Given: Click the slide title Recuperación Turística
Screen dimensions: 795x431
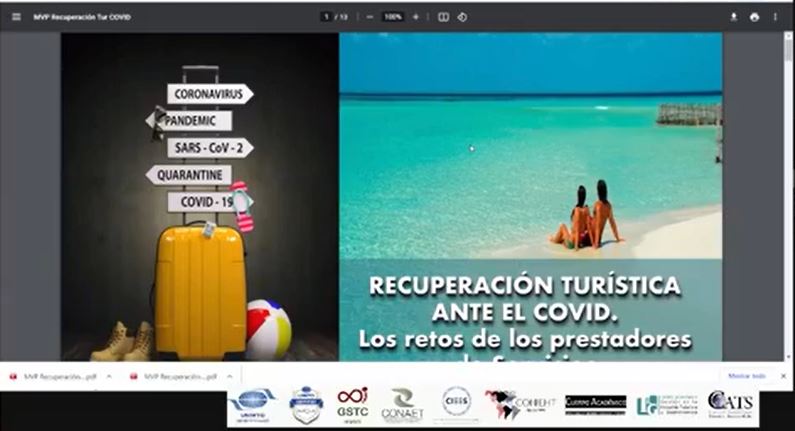Looking at the screenshot, I should (x=525, y=285).
